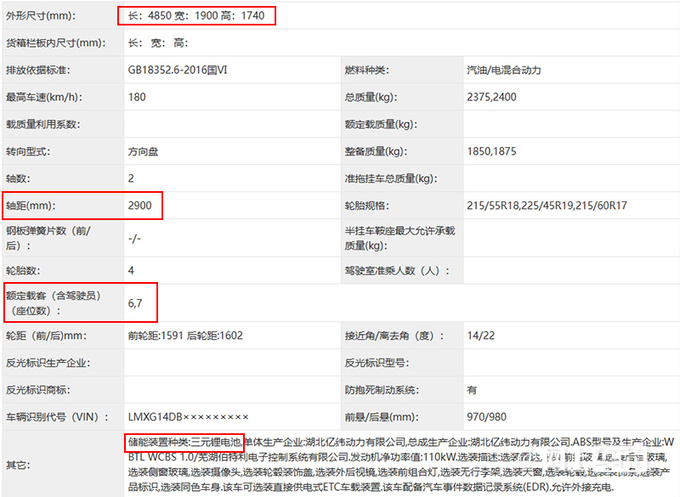Select the total mass value 2375,2400
Screen dimensions: 680x497
click(492, 97)
